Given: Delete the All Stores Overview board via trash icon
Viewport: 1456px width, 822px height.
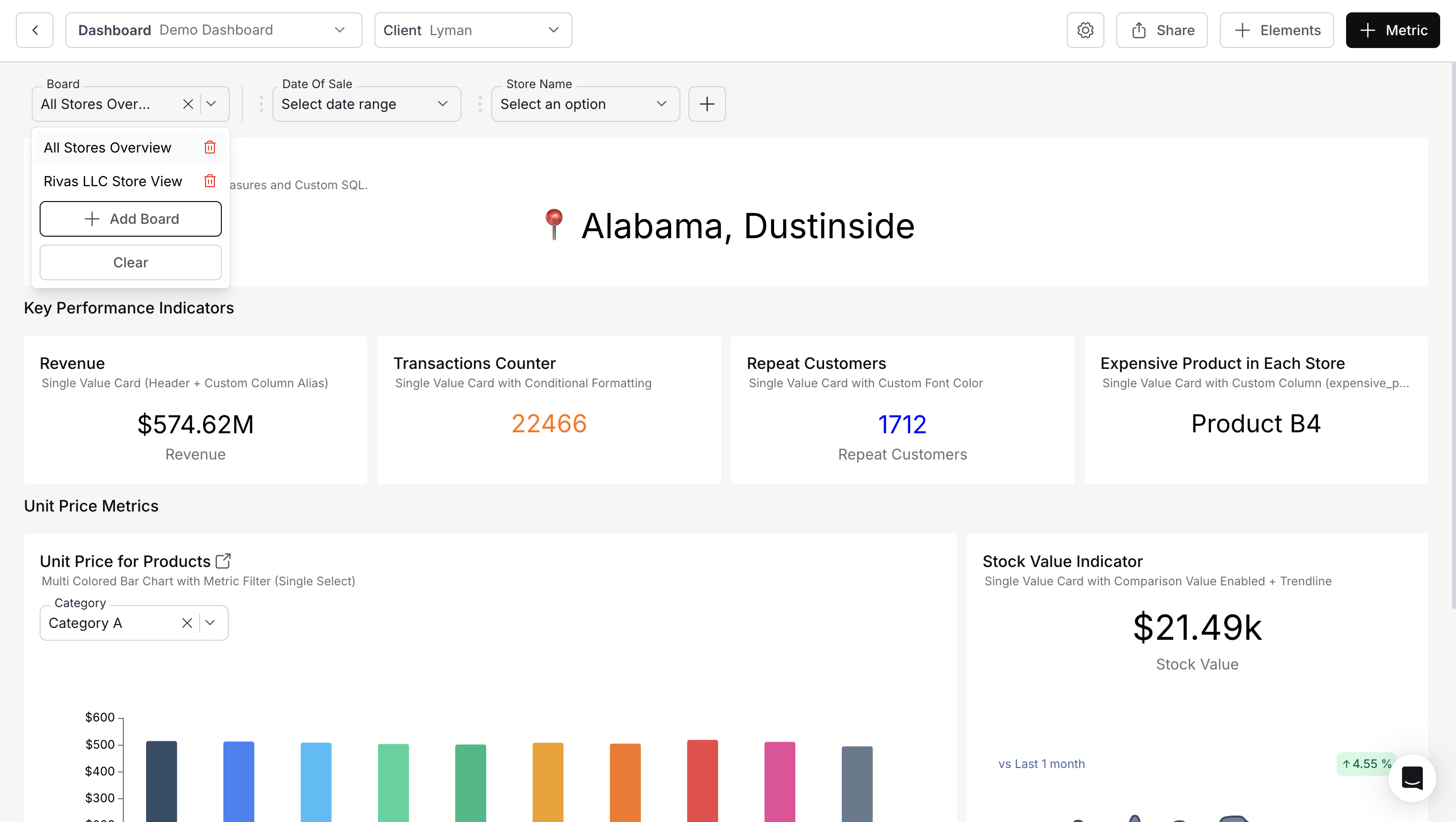Looking at the screenshot, I should coord(209,147).
